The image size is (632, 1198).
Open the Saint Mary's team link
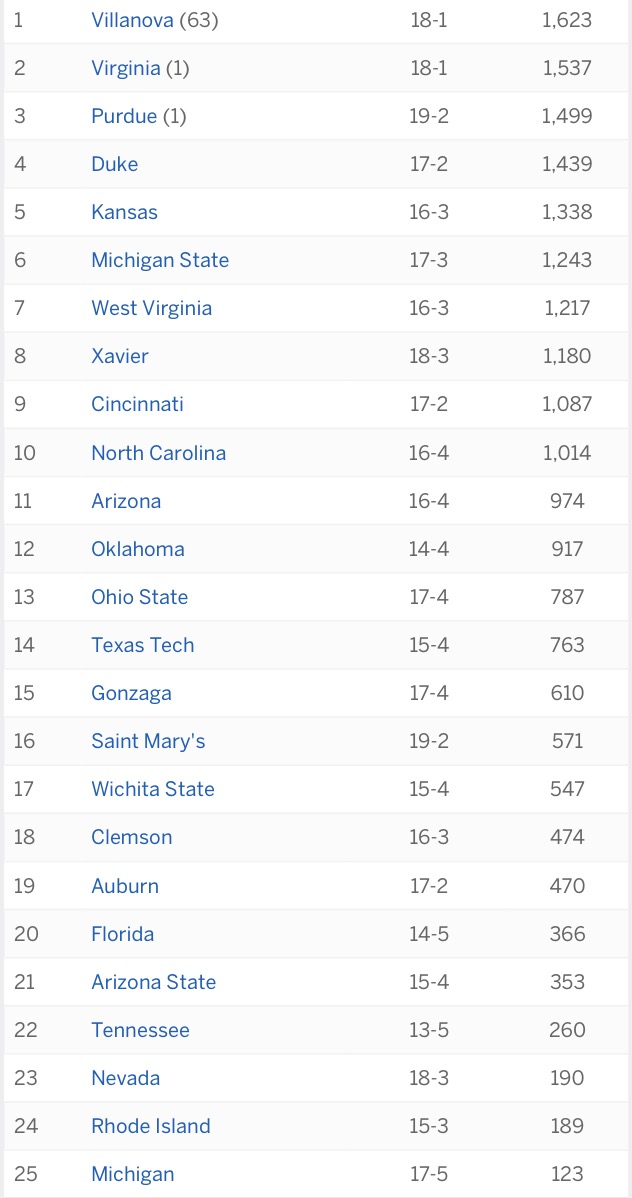[148, 741]
